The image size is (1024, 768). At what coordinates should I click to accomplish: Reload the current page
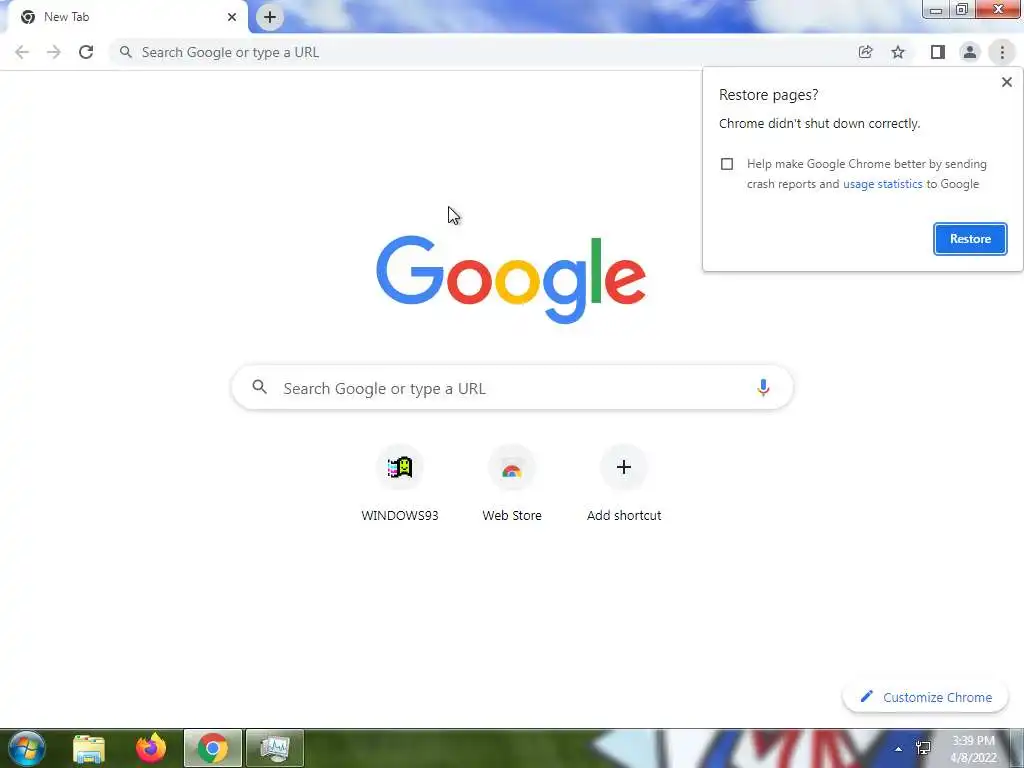(x=86, y=52)
